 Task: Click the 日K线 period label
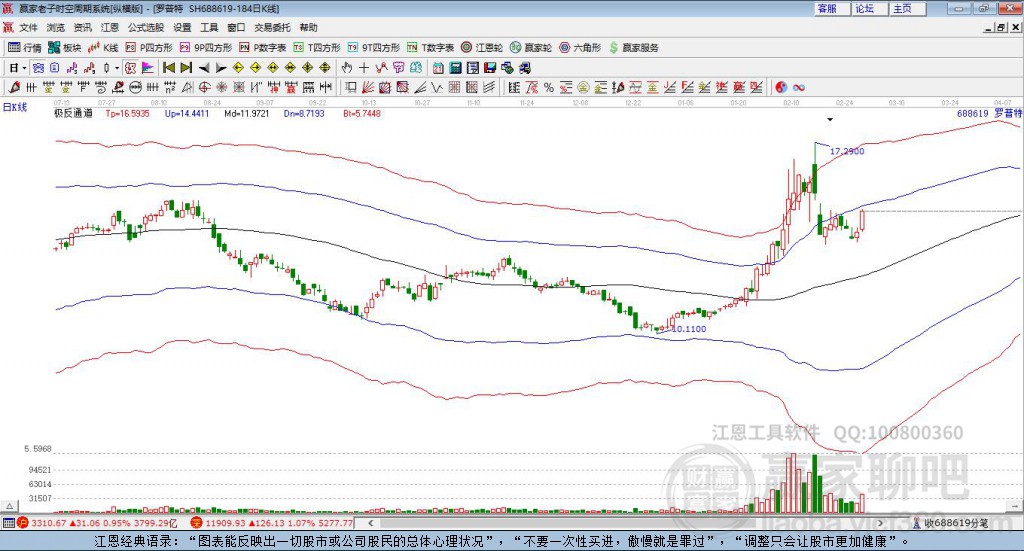click(x=15, y=107)
